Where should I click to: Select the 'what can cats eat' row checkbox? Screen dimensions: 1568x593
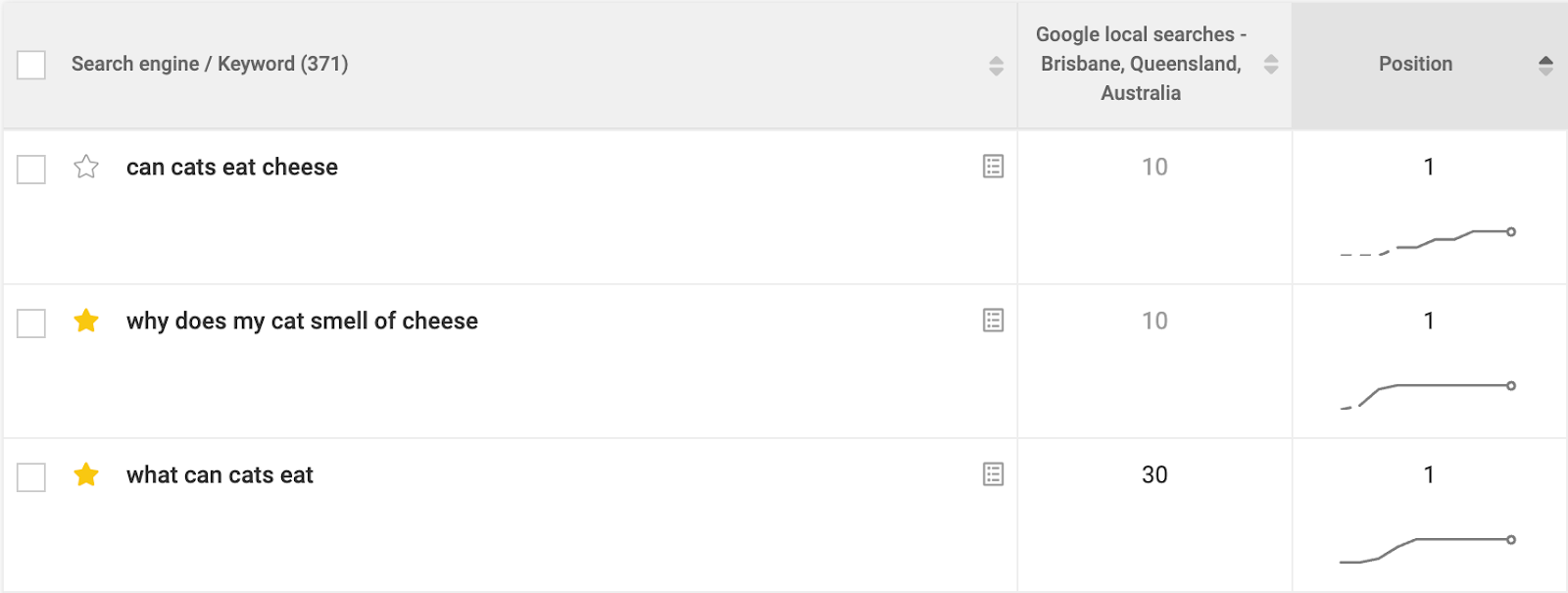click(31, 477)
